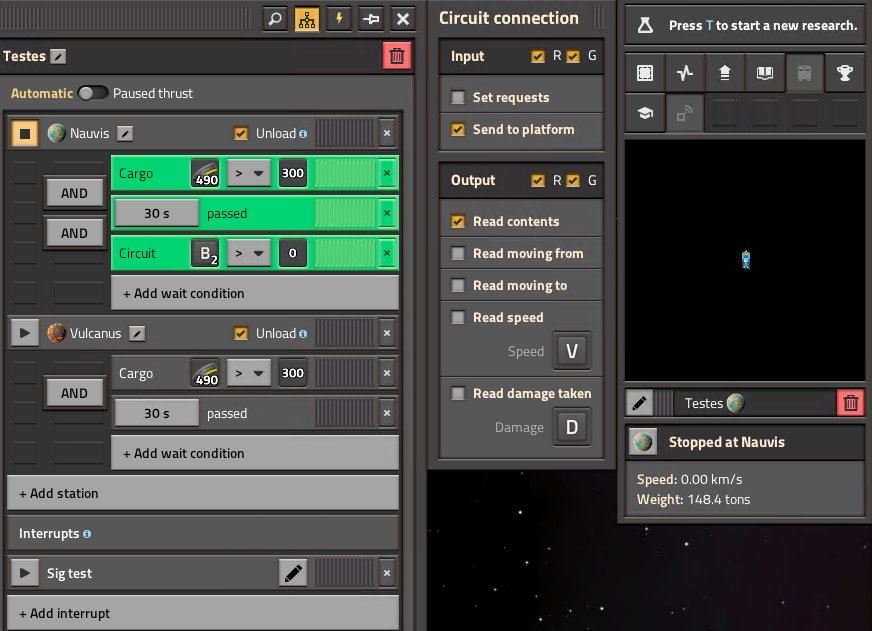Toggle Automatic / Paused thrust switch
The width and height of the screenshot is (872, 631).
[x=93, y=93]
